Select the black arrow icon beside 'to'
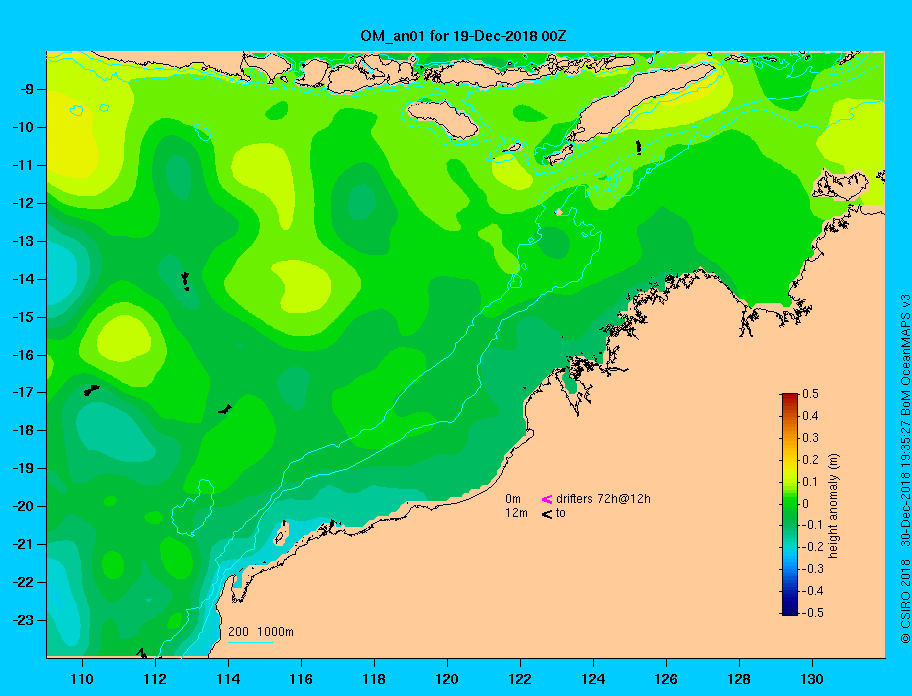912x696 pixels. [x=547, y=513]
